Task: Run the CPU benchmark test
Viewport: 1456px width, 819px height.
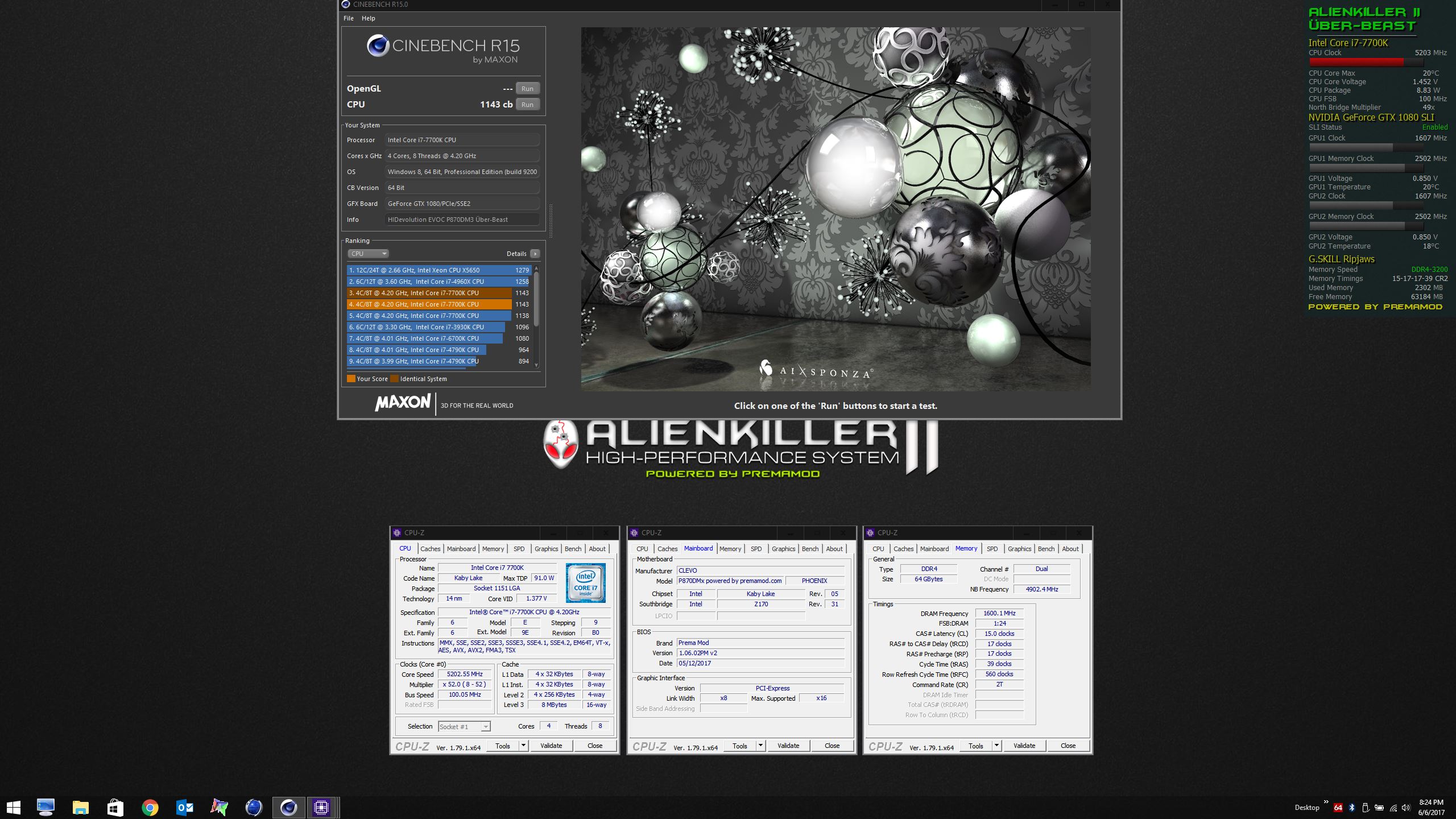Action: click(x=527, y=105)
